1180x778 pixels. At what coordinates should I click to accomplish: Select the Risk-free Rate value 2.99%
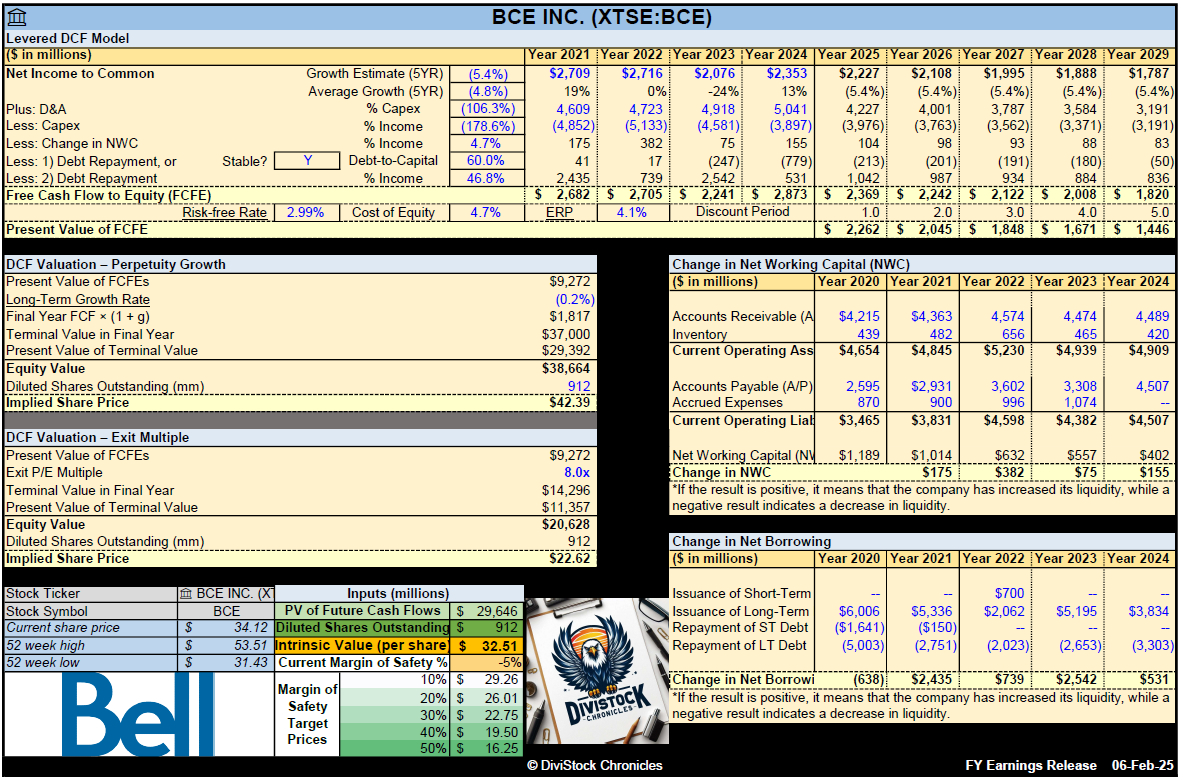pyautogui.click(x=305, y=212)
